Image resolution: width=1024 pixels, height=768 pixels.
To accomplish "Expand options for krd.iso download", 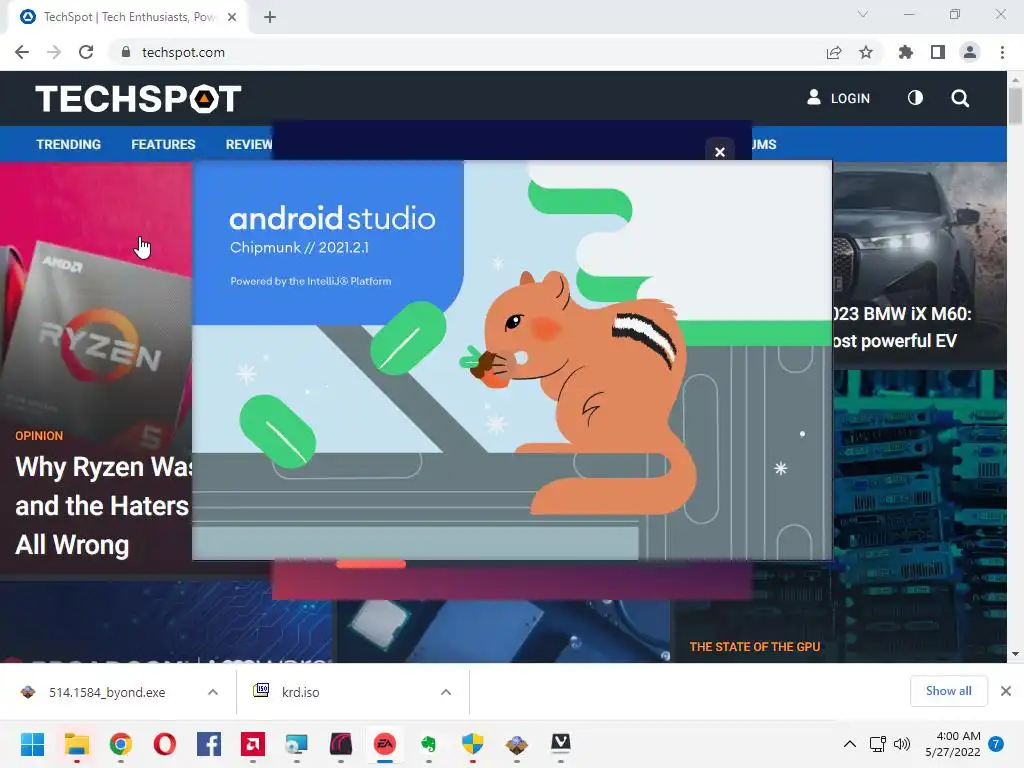I will 446,692.
